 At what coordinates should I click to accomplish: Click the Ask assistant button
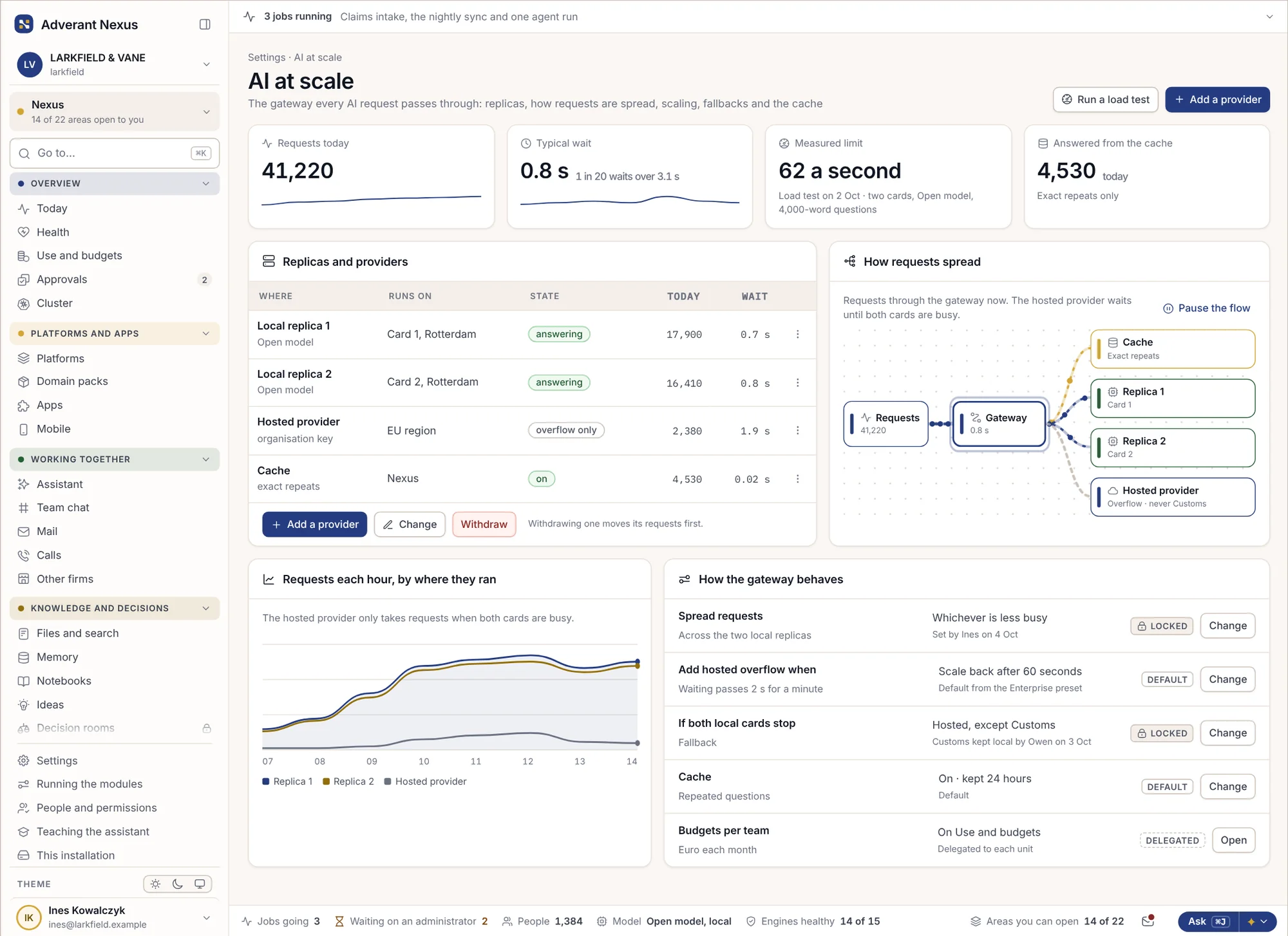point(1208,921)
